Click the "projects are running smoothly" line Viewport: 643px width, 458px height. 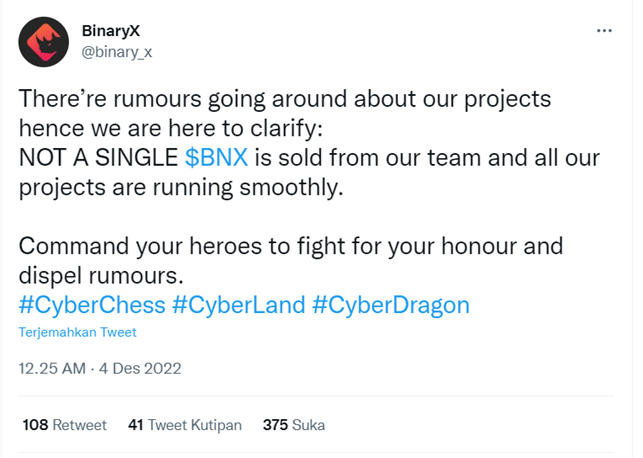(181, 188)
